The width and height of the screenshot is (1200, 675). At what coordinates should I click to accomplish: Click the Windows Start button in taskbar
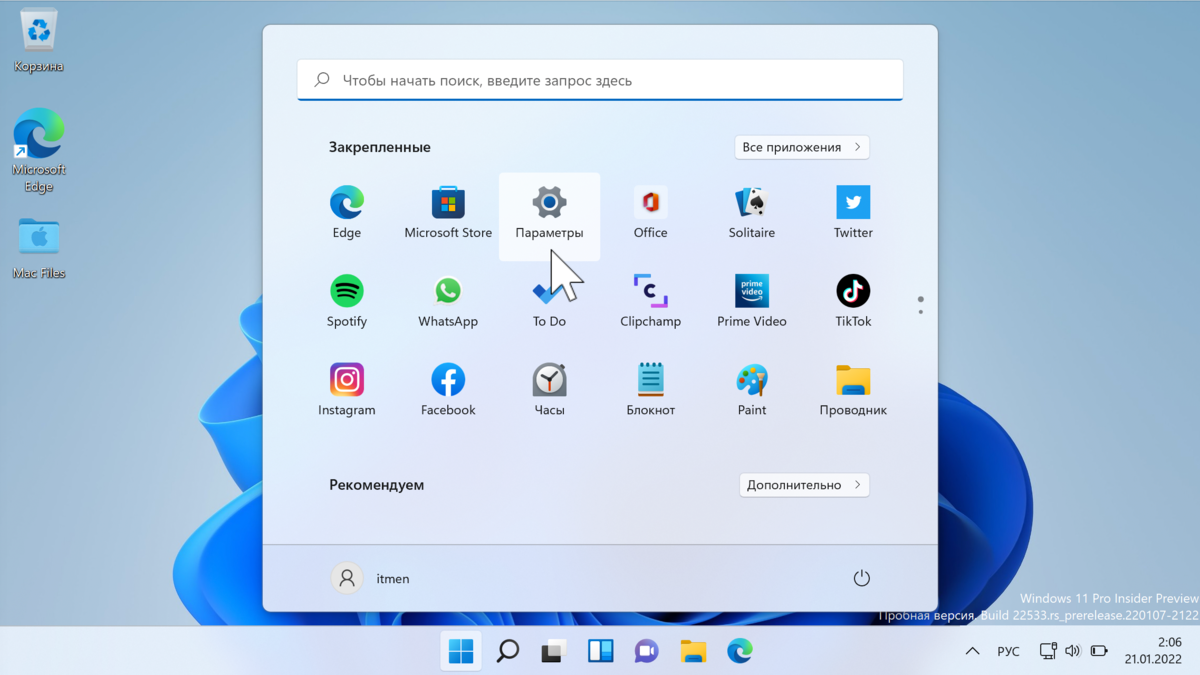point(461,651)
